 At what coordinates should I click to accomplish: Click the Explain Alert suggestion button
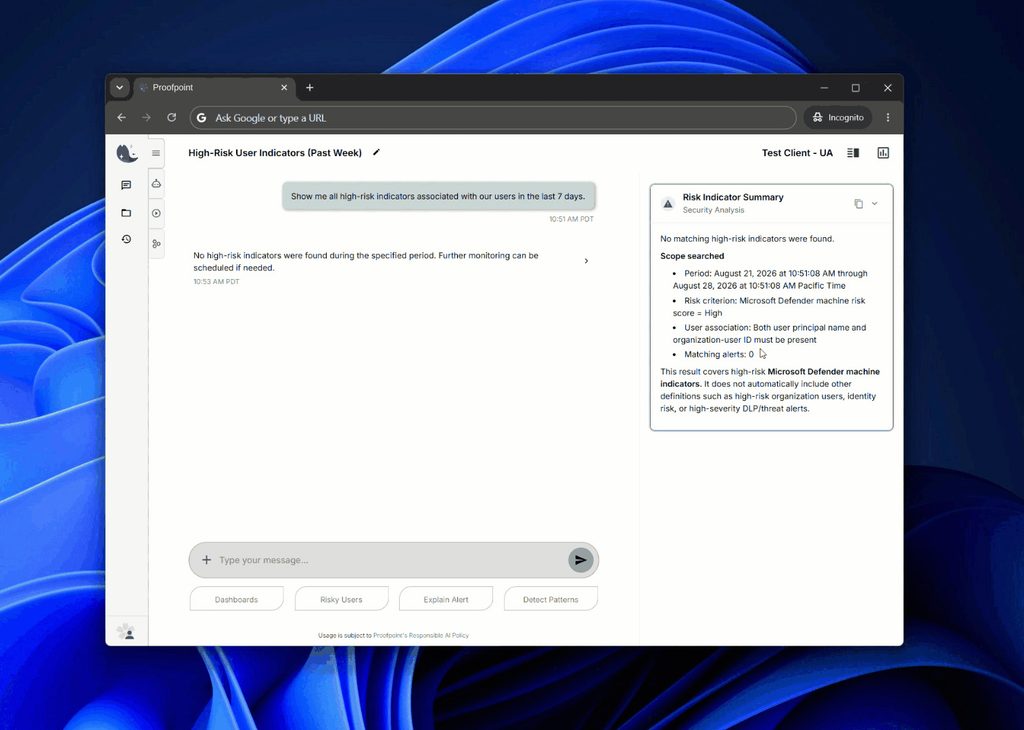(x=446, y=599)
